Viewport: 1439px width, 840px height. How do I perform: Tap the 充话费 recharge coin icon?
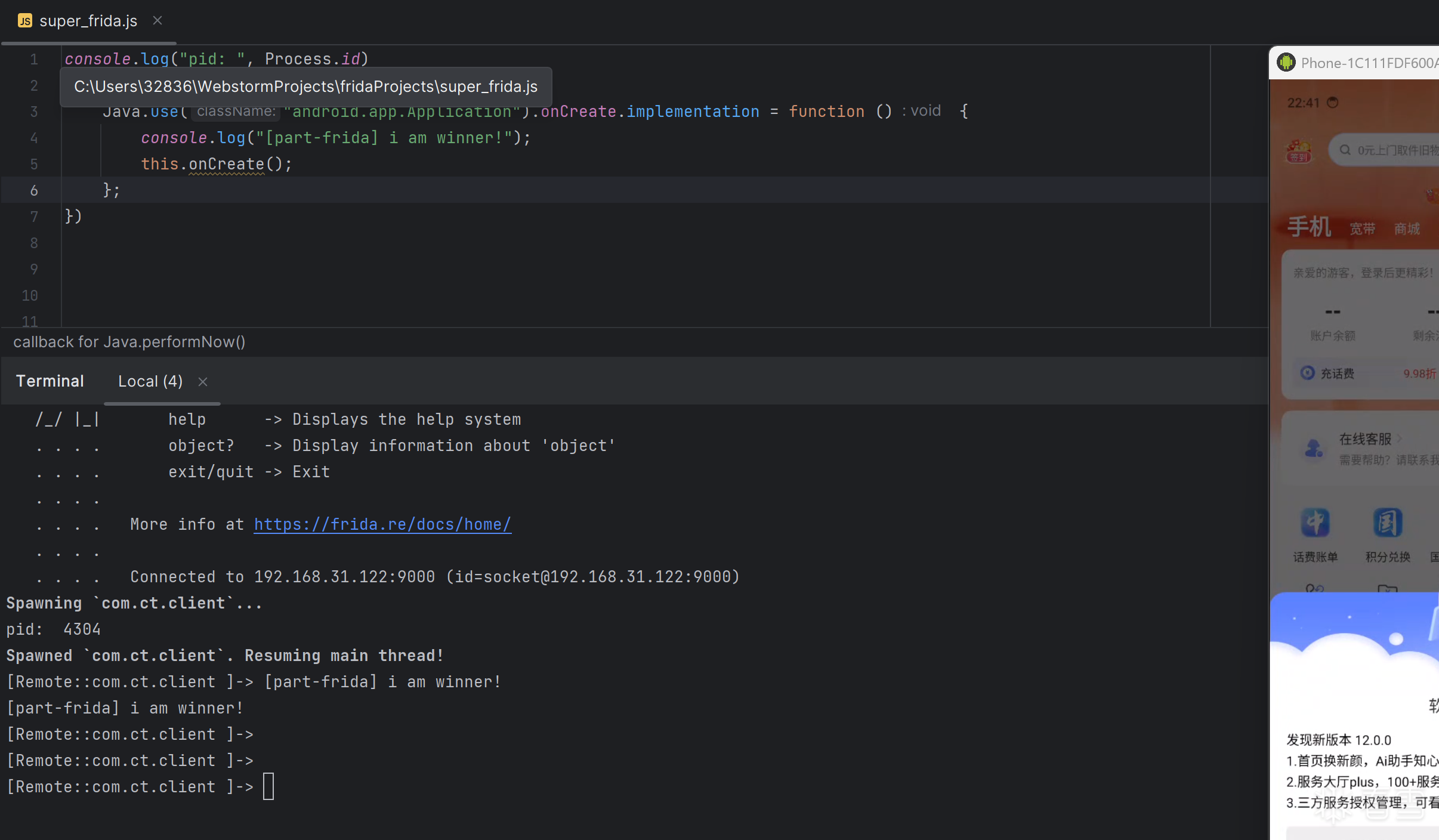tap(1307, 373)
